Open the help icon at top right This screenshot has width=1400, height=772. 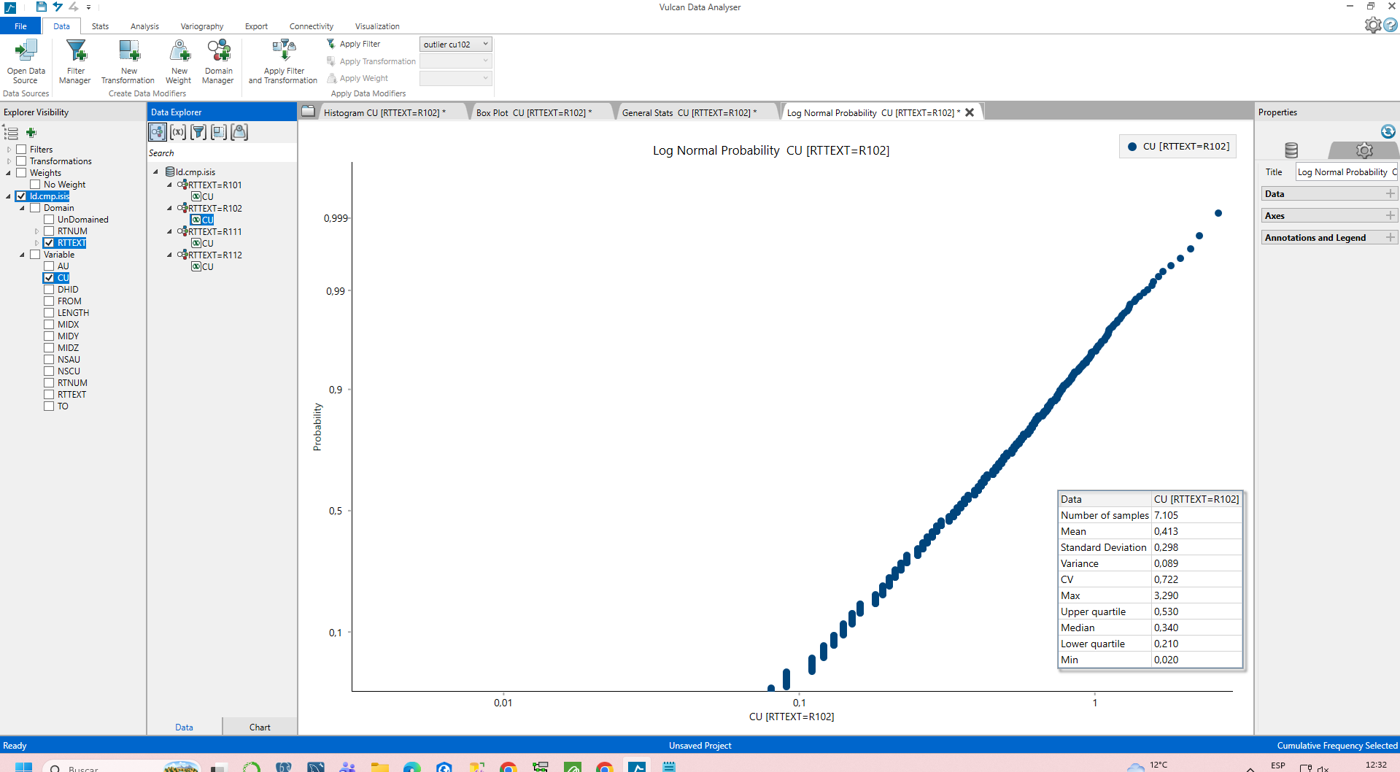click(x=1390, y=25)
